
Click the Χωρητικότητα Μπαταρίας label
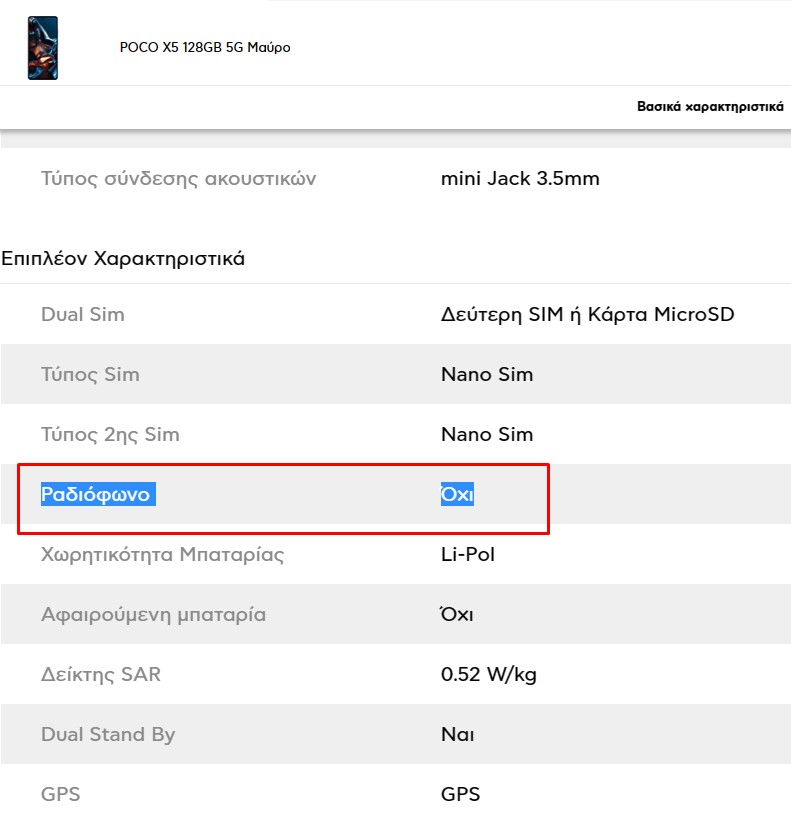(162, 554)
